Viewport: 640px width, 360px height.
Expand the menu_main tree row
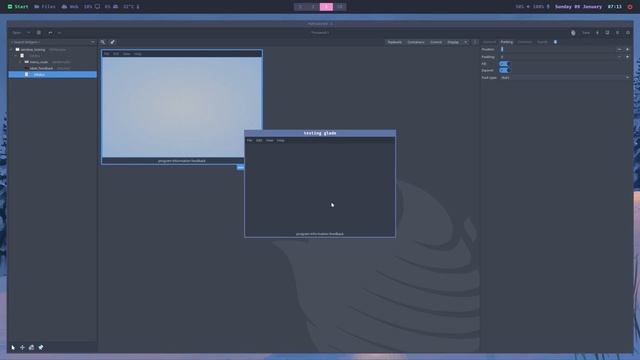(20, 62)
